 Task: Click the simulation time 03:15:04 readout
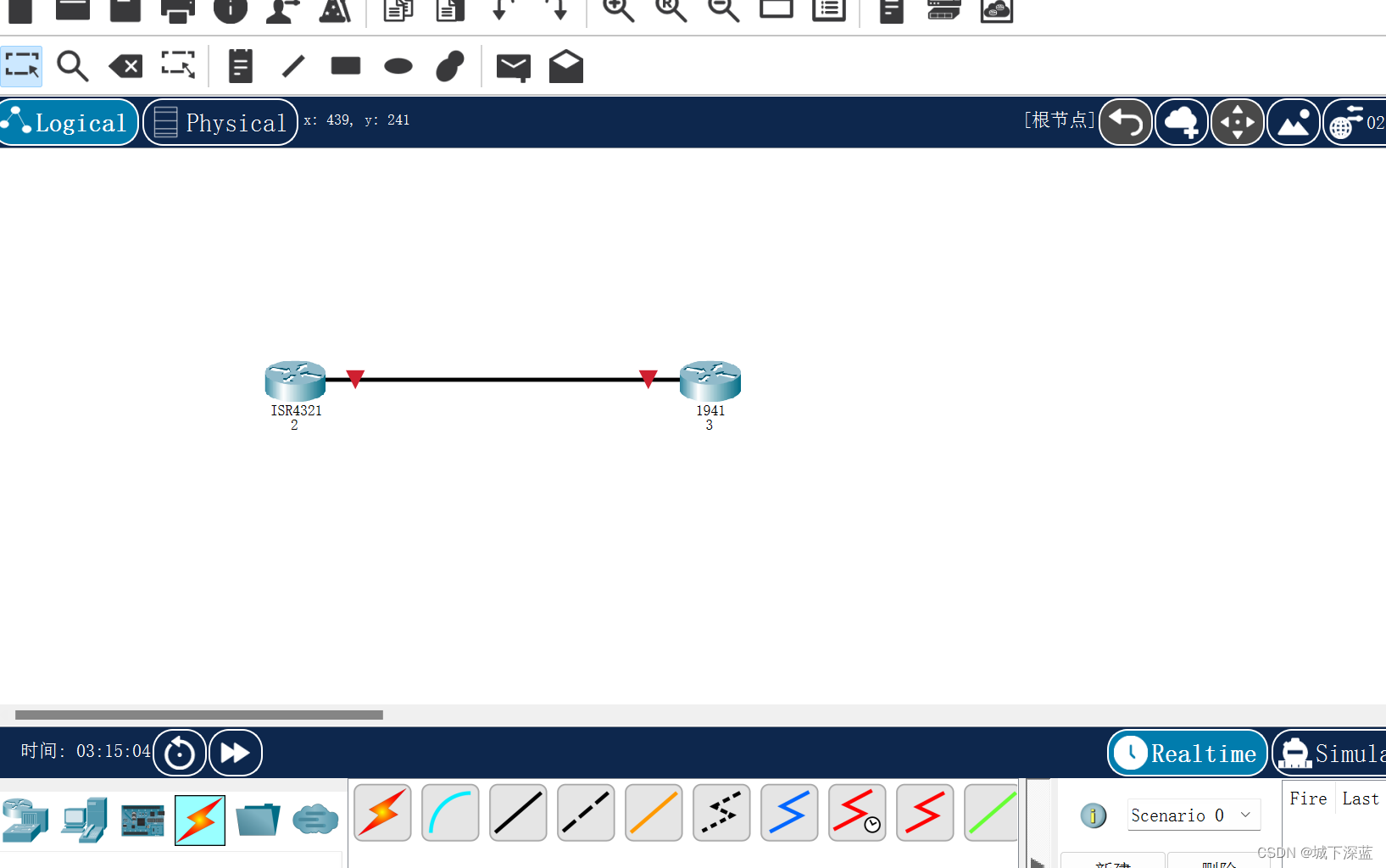click(114, 752)
